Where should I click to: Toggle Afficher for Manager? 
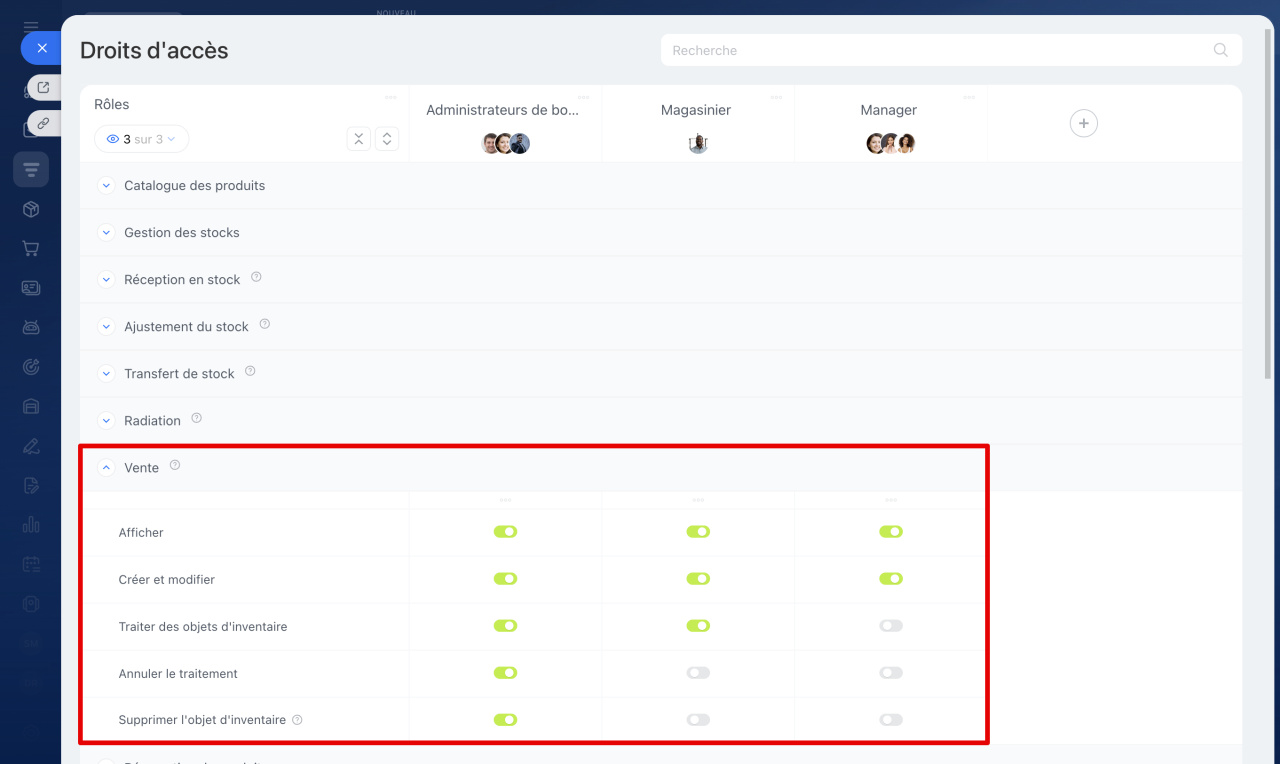point(891,532)
